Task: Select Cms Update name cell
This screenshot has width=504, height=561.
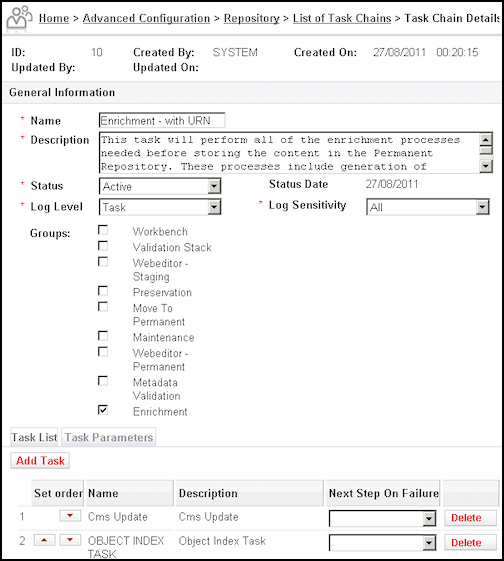Action: click(x=118, y=517)
